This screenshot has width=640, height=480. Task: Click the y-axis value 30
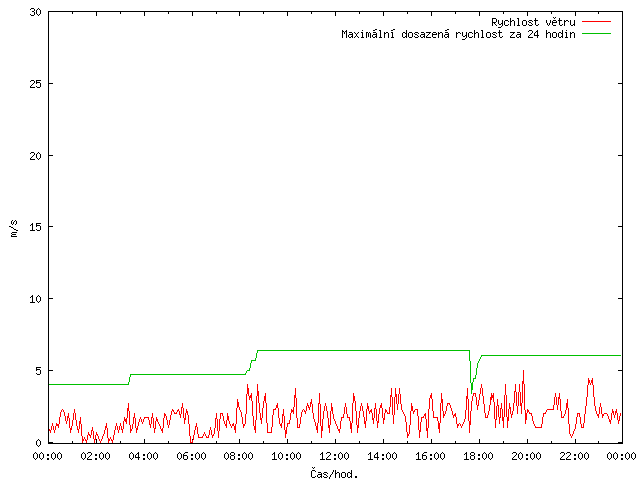36,12
